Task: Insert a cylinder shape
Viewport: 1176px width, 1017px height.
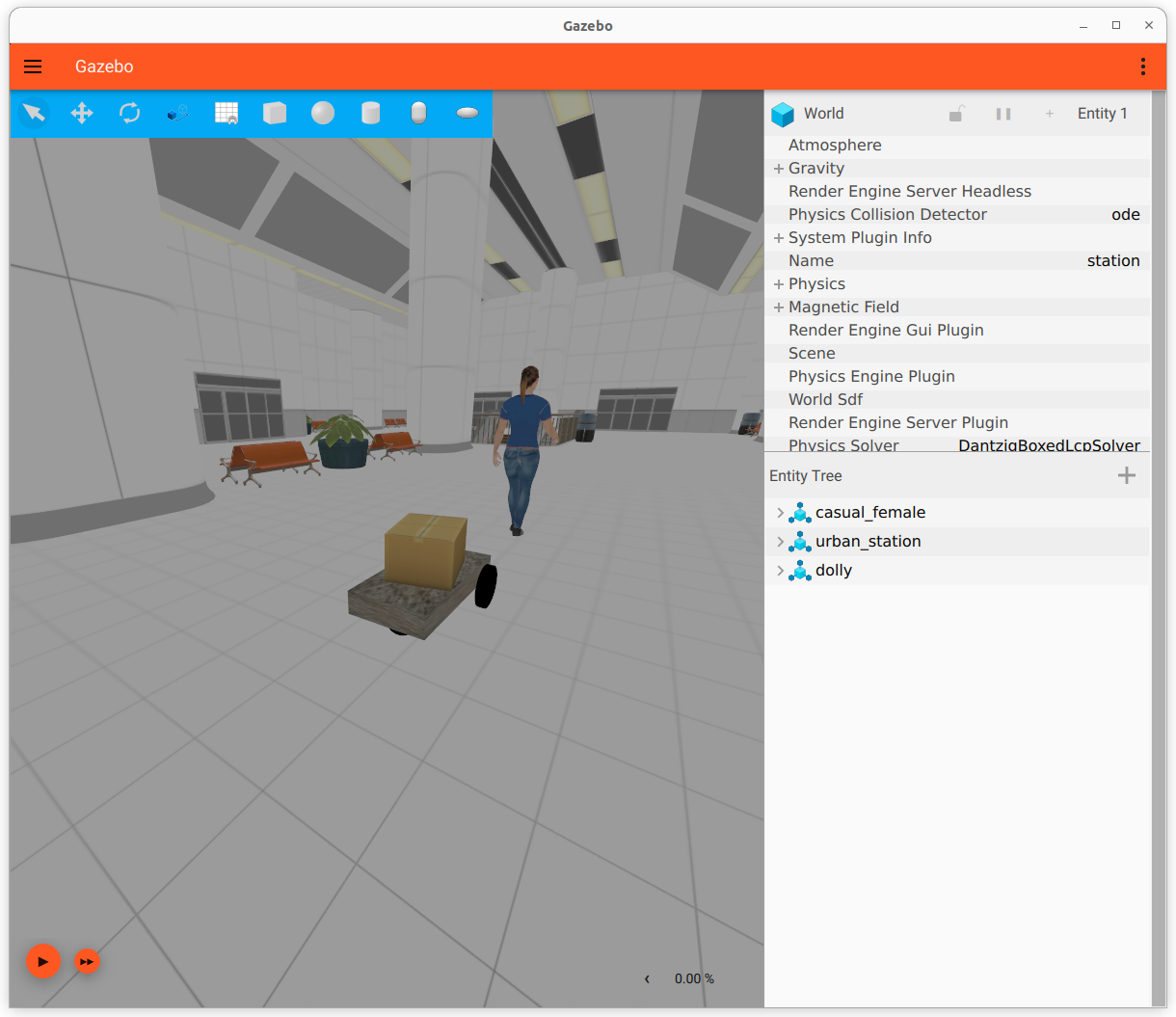Action: 370,114
